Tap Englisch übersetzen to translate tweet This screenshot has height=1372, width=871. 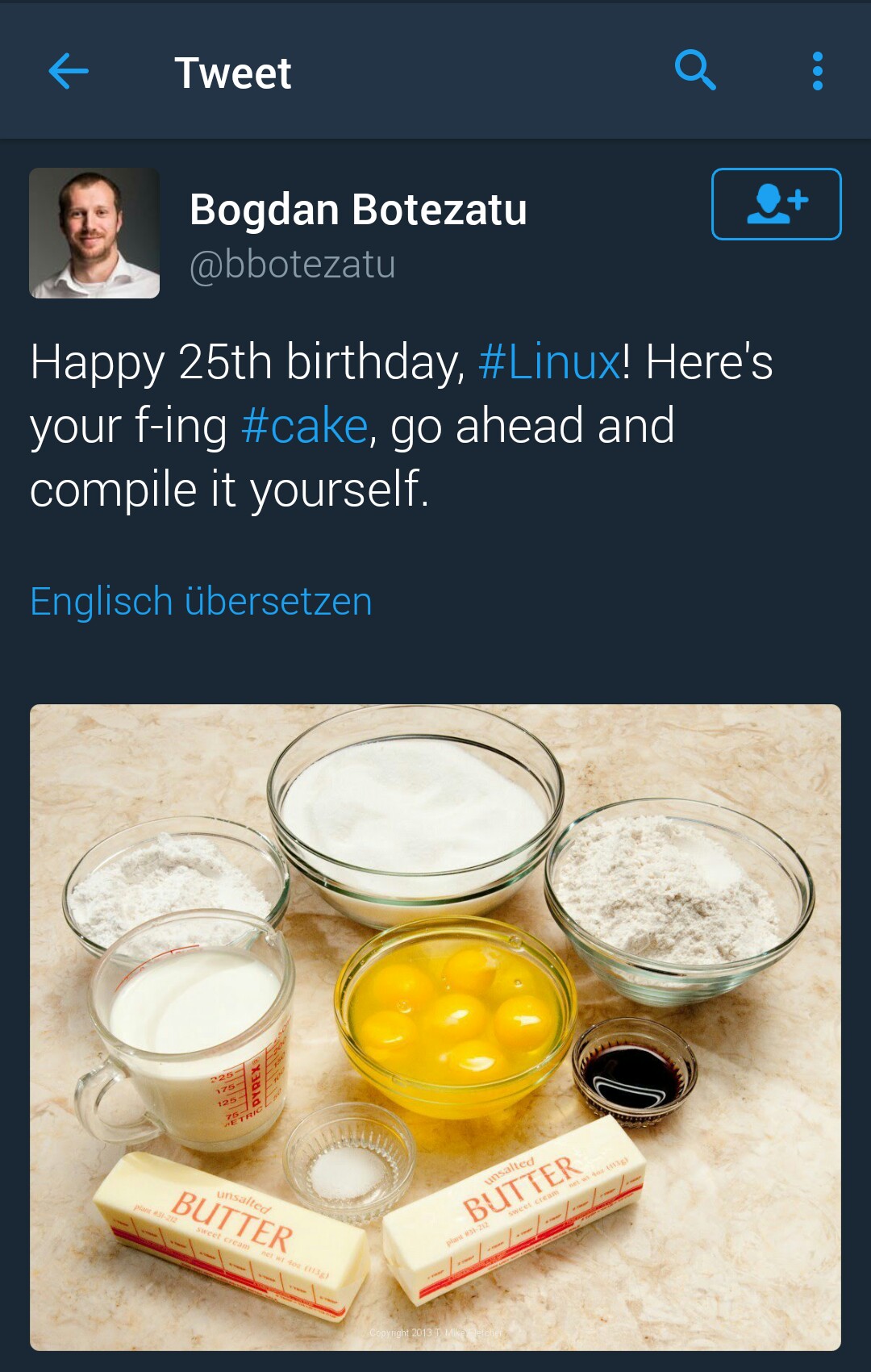click(201, 602)
